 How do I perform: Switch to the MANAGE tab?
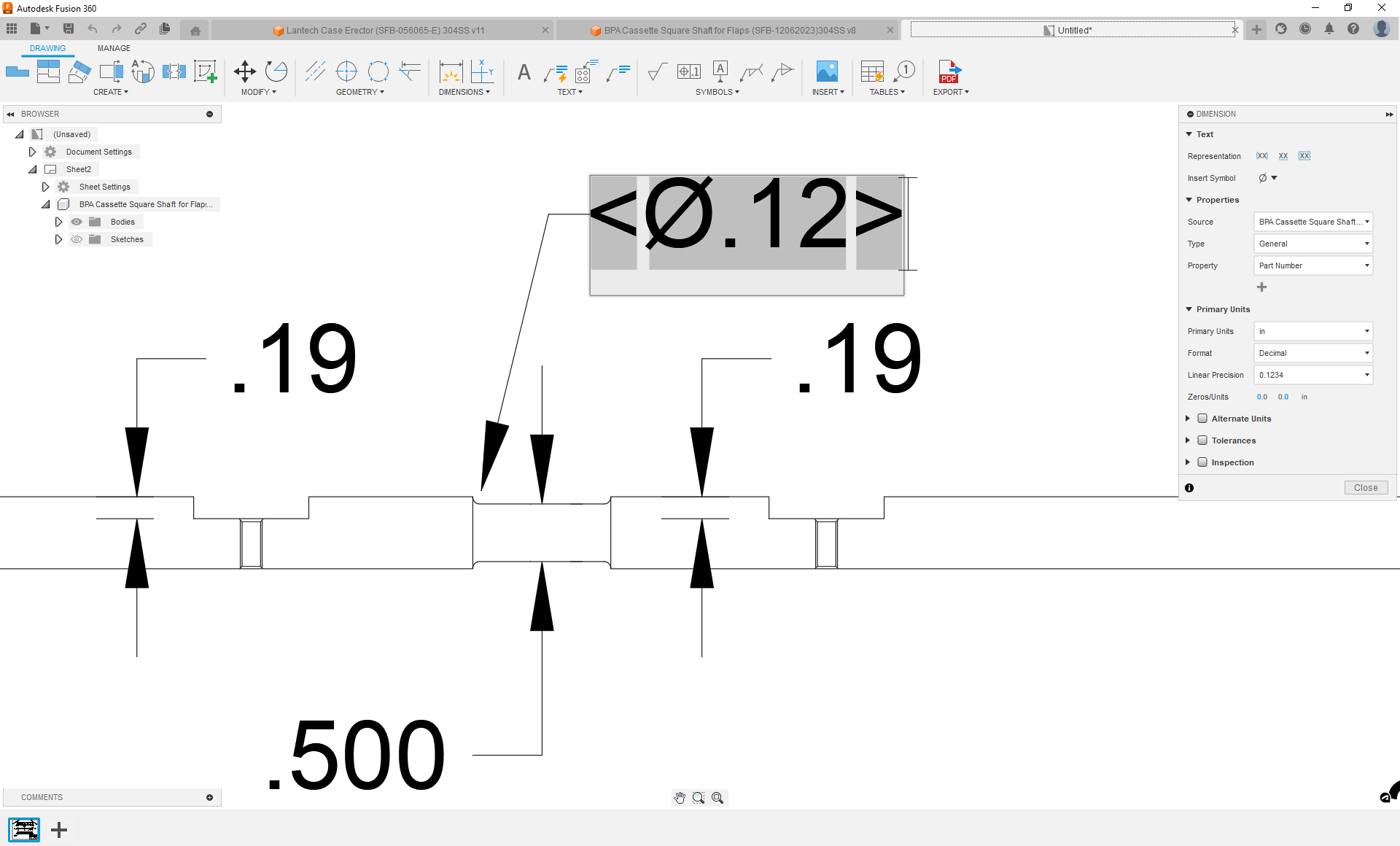114,48
